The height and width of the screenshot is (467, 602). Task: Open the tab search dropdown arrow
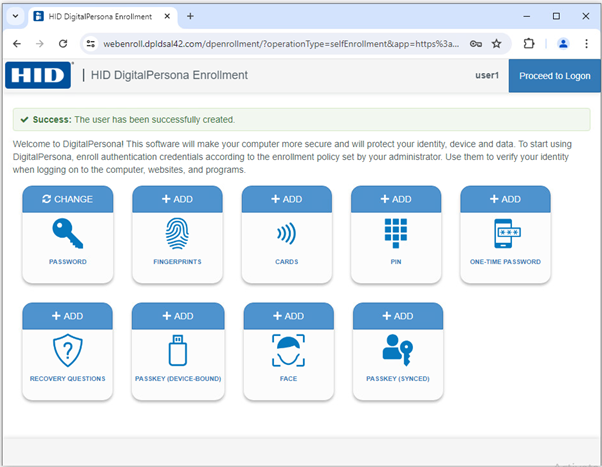pyautogui.click(x=15, y=17)
